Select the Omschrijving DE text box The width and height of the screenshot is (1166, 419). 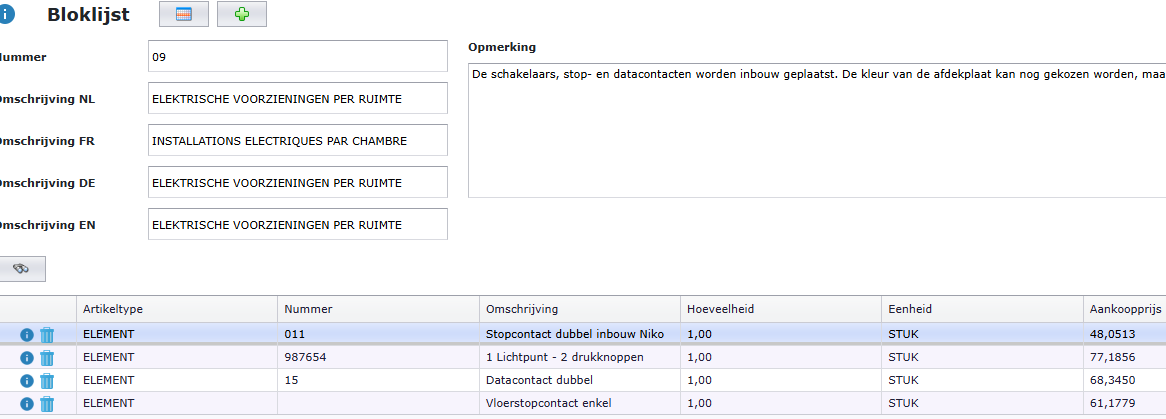coord(297,183)
